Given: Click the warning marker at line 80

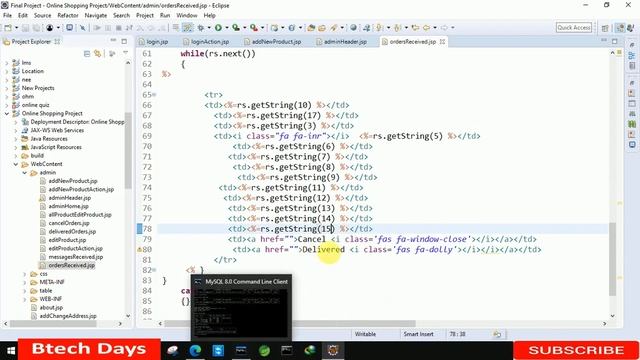Looking at the screenshot, I should point(139,249).
